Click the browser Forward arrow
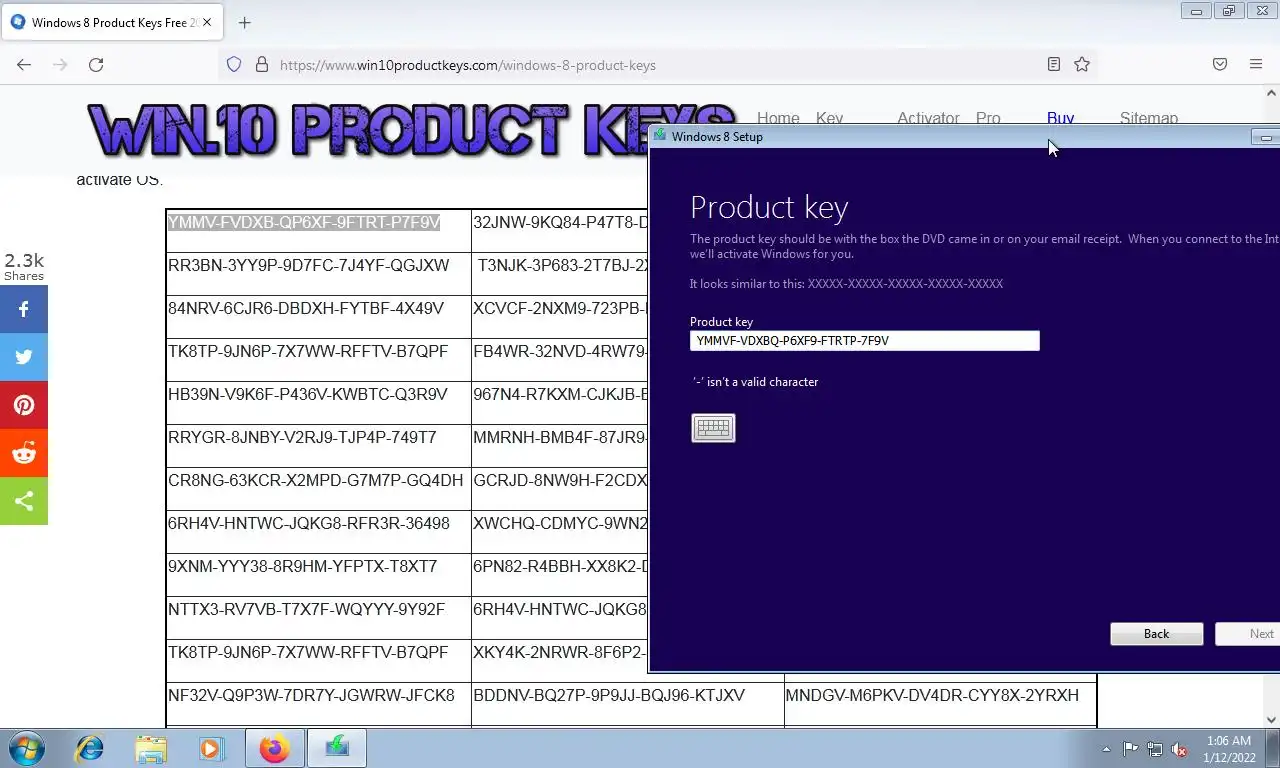This screenshot has width=1280, height=768. point(60,64)
